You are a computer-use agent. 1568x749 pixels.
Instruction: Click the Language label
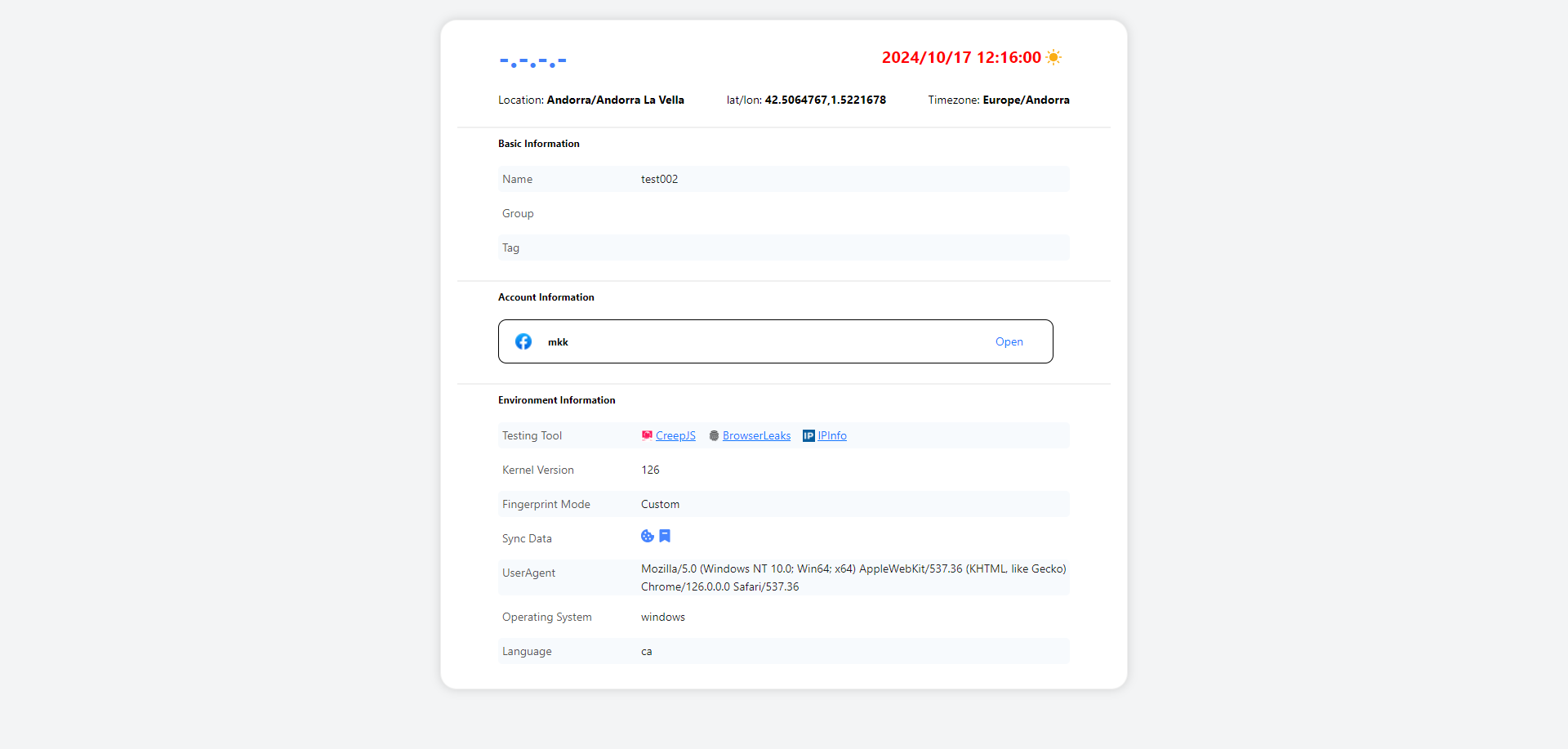click(x=527, y=651)
